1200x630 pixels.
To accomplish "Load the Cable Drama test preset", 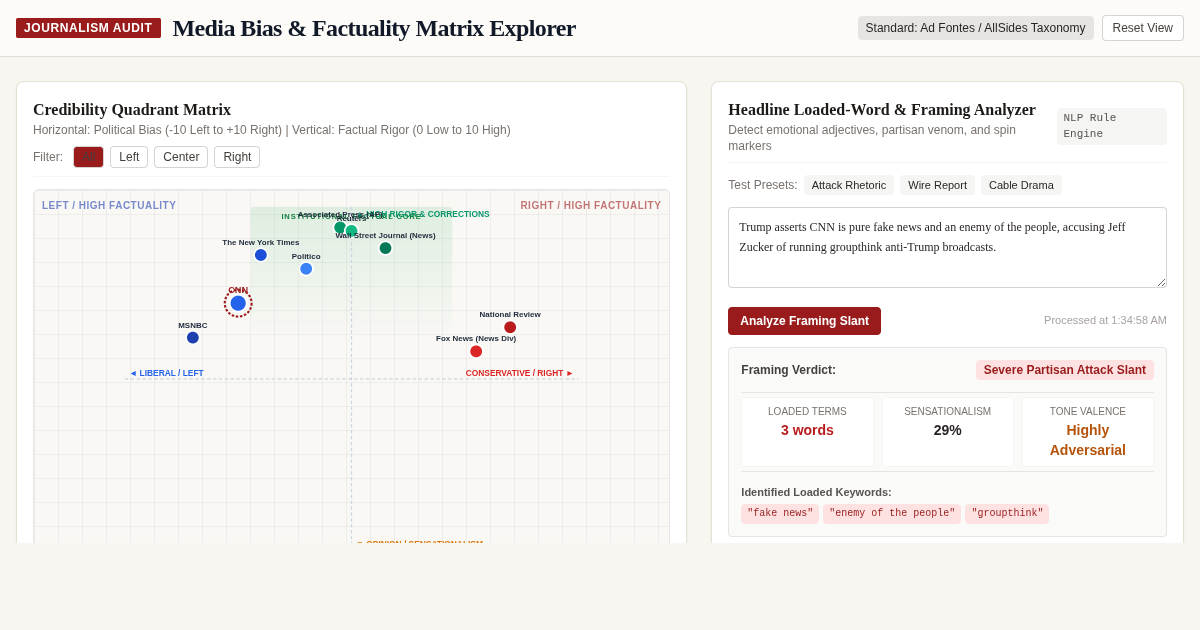I will tap(1021, 185).
